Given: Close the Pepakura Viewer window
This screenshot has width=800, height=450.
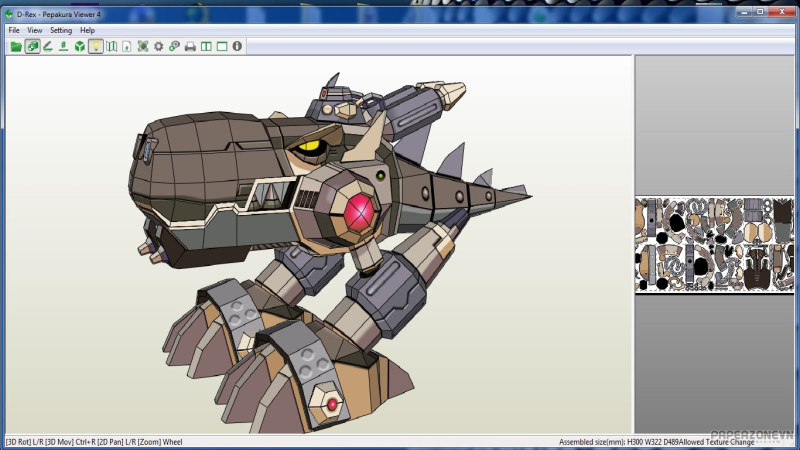Looking at the screenshot, I should (x=781, y=12).
